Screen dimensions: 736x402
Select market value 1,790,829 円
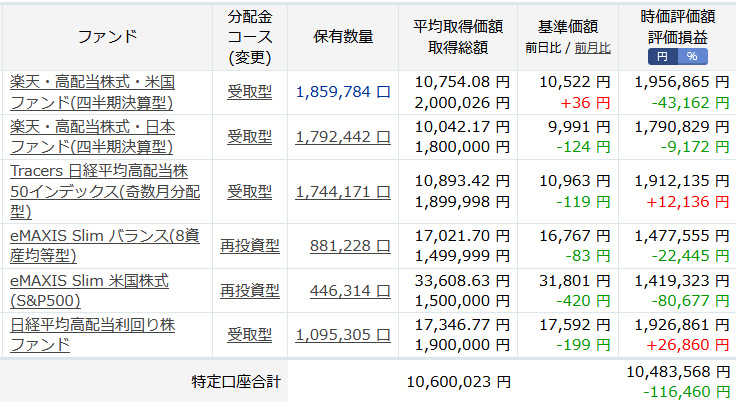coord(682,127)
